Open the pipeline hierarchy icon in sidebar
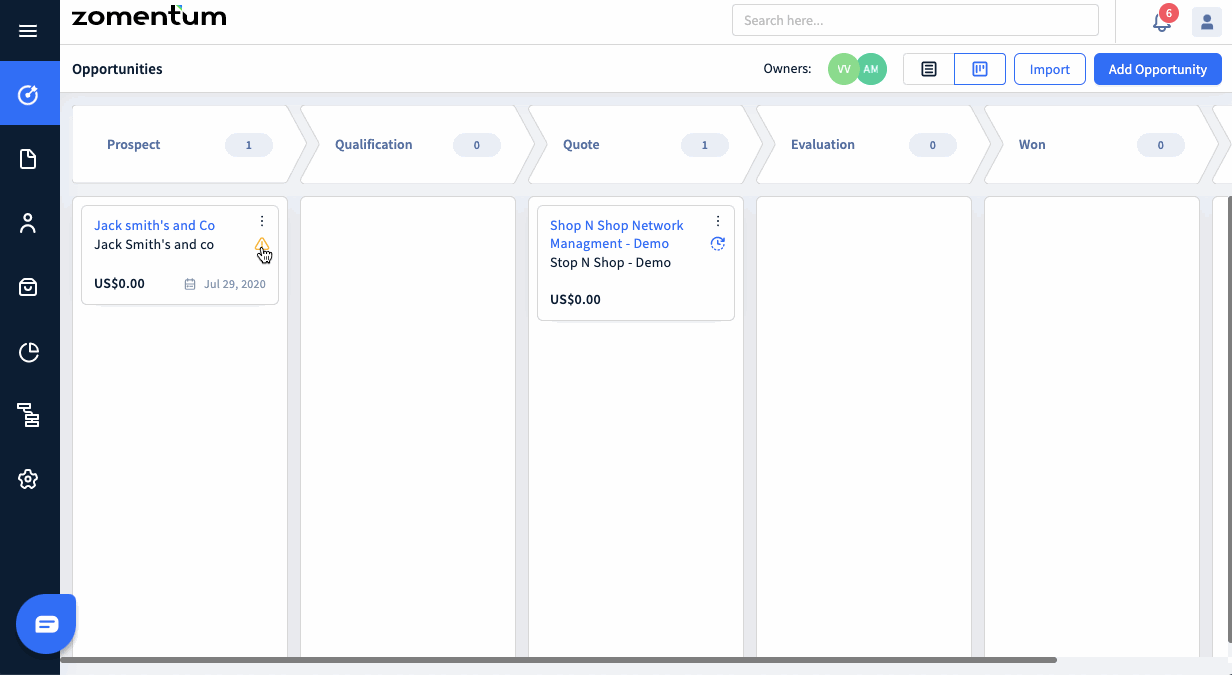Screen dimensions: 1232x675 (29, 415)
